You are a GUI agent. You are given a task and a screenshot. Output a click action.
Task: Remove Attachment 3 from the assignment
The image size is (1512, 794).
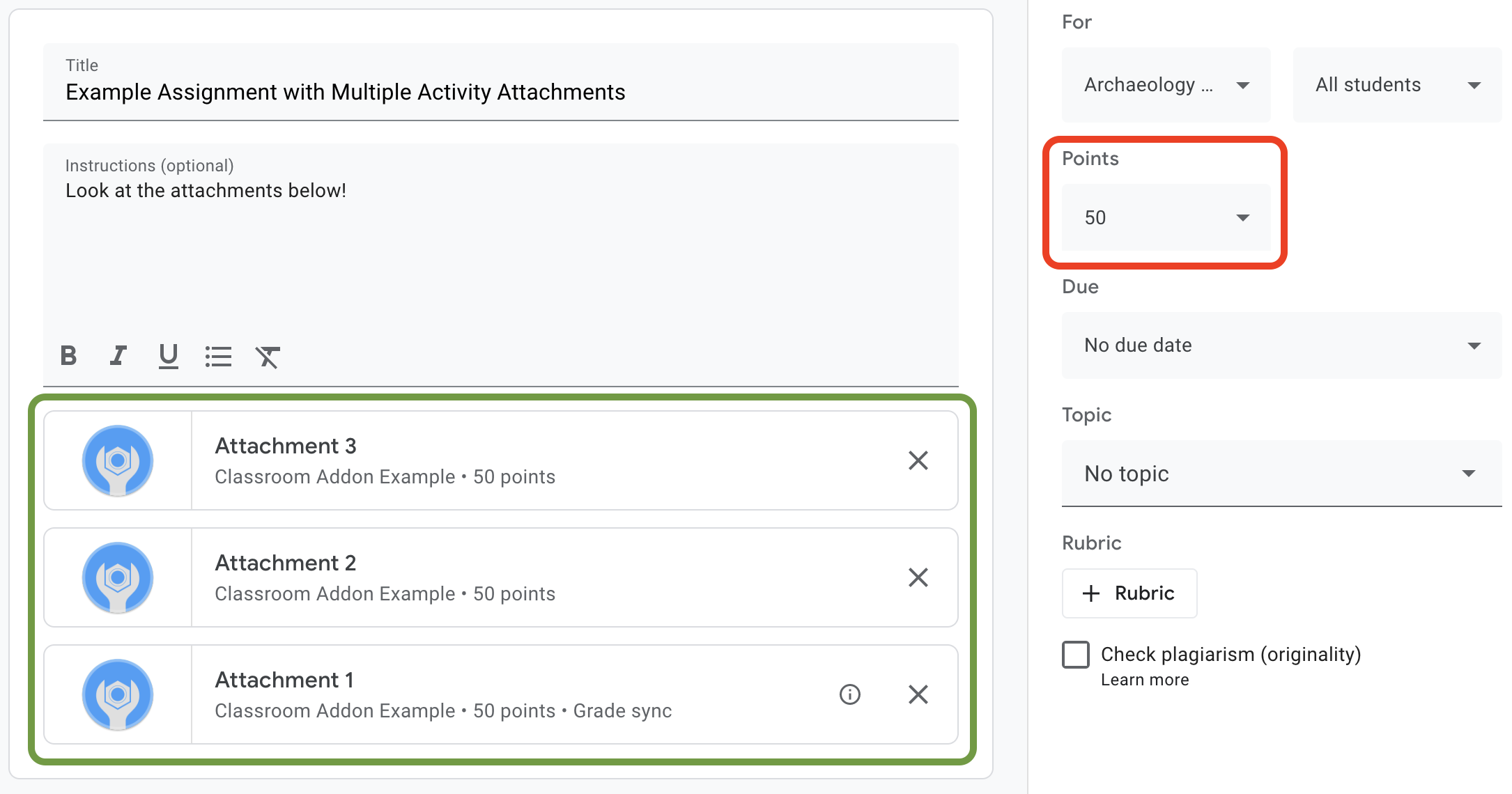(x=918, y=460)
